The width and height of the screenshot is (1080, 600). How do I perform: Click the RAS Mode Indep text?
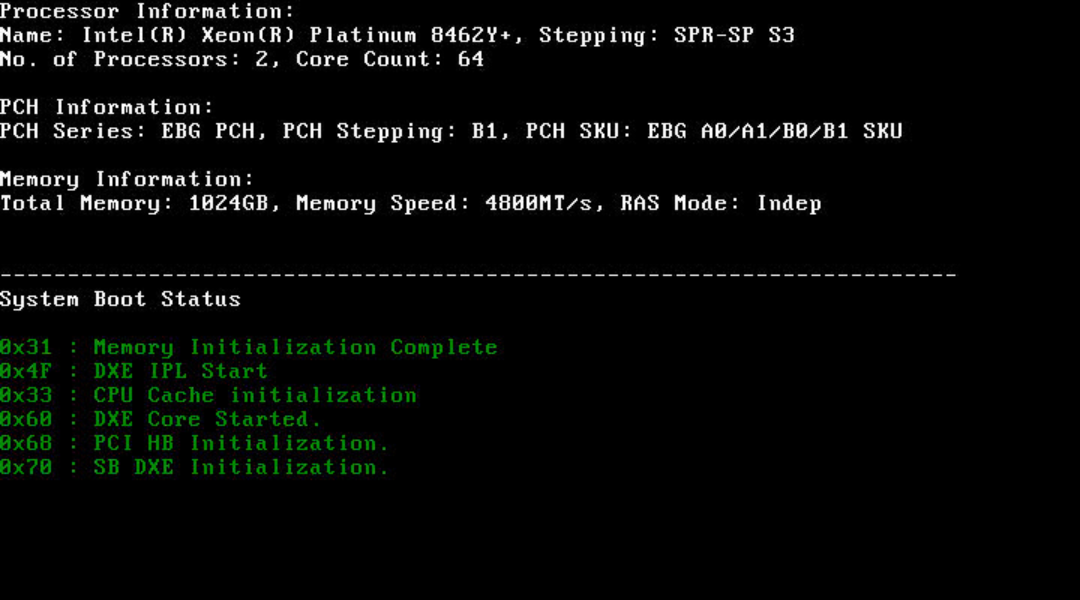[720, 203]
